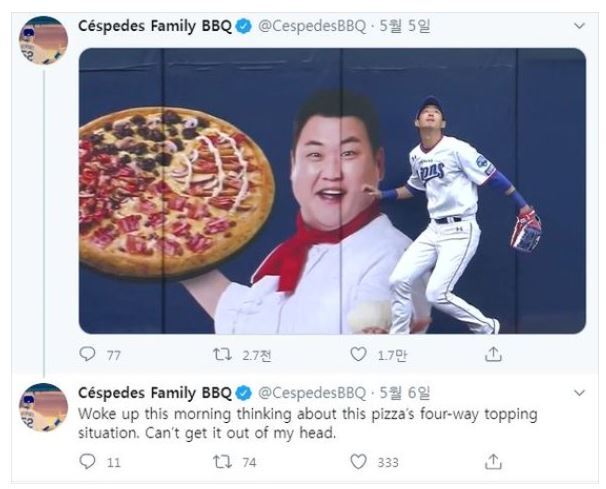
Task: Share the second tweet via upload icon
Action: tap(493, 461)
